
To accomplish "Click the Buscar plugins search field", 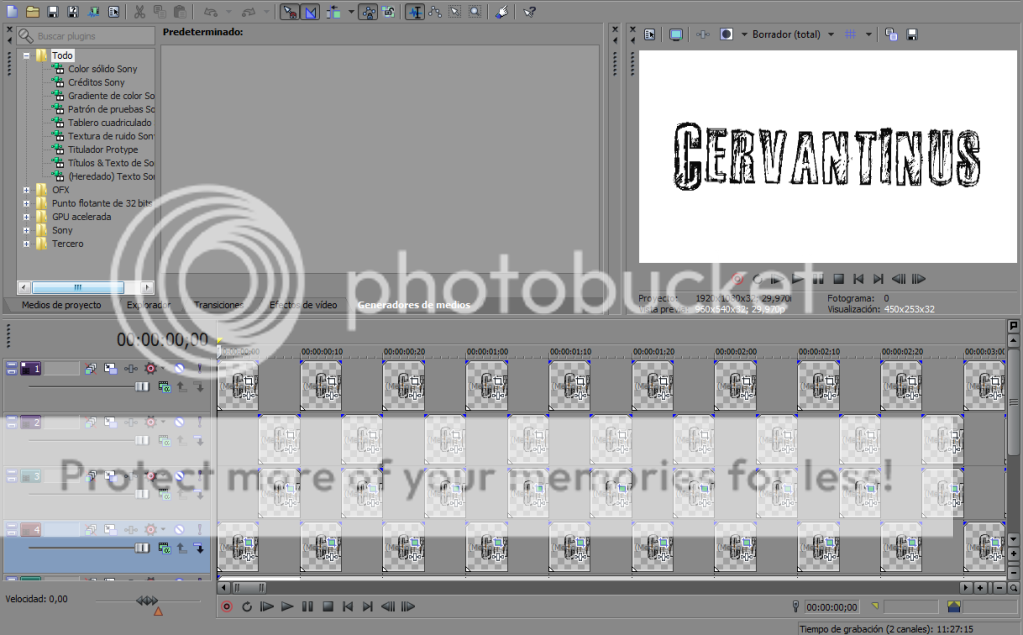I will point(85,36).
